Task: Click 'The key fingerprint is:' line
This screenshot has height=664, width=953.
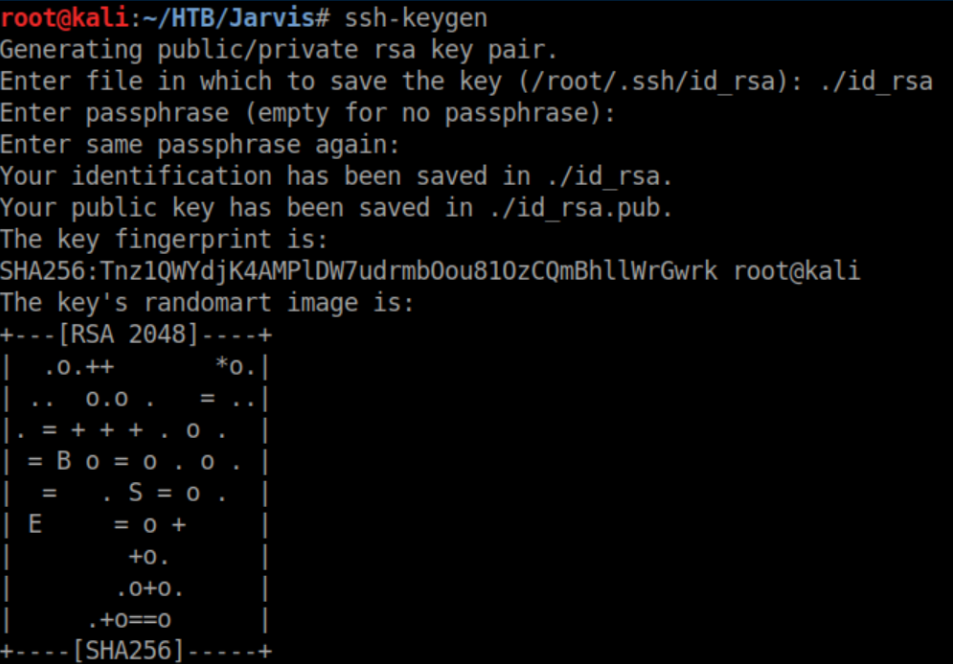Action: [164, 240]
